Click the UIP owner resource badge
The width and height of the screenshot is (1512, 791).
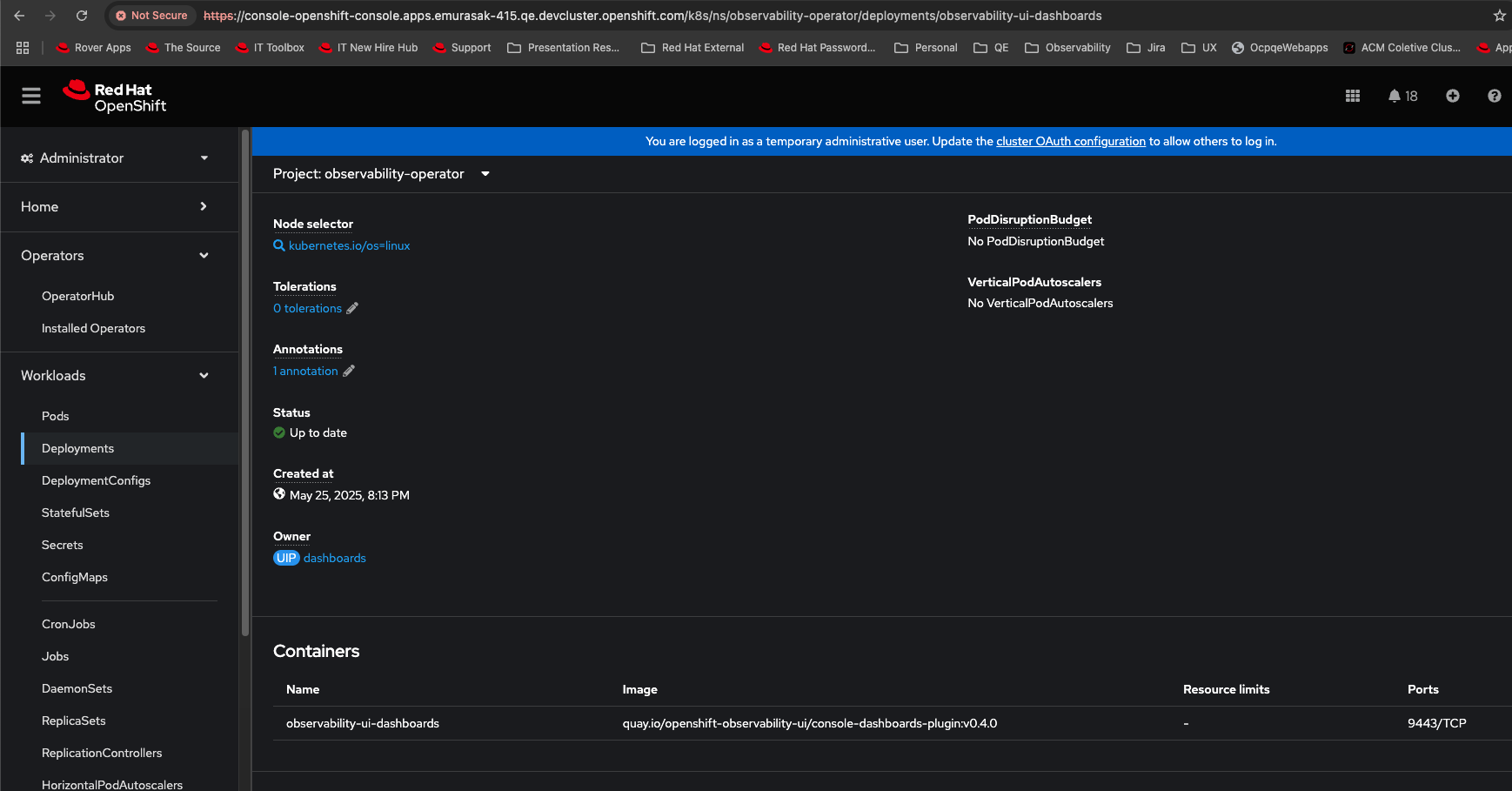(x=286, y=558)
